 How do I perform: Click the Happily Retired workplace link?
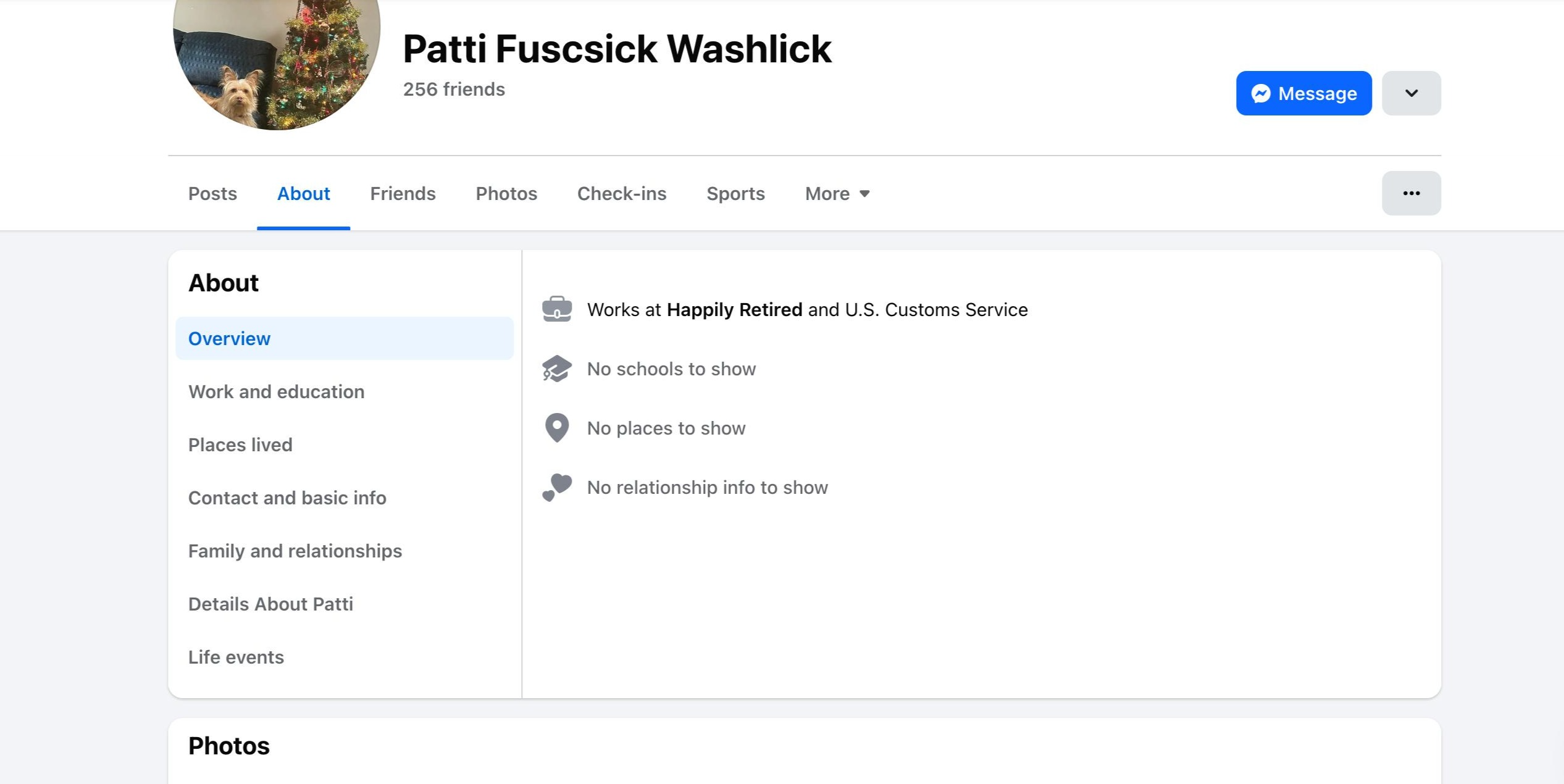(734, 310)
